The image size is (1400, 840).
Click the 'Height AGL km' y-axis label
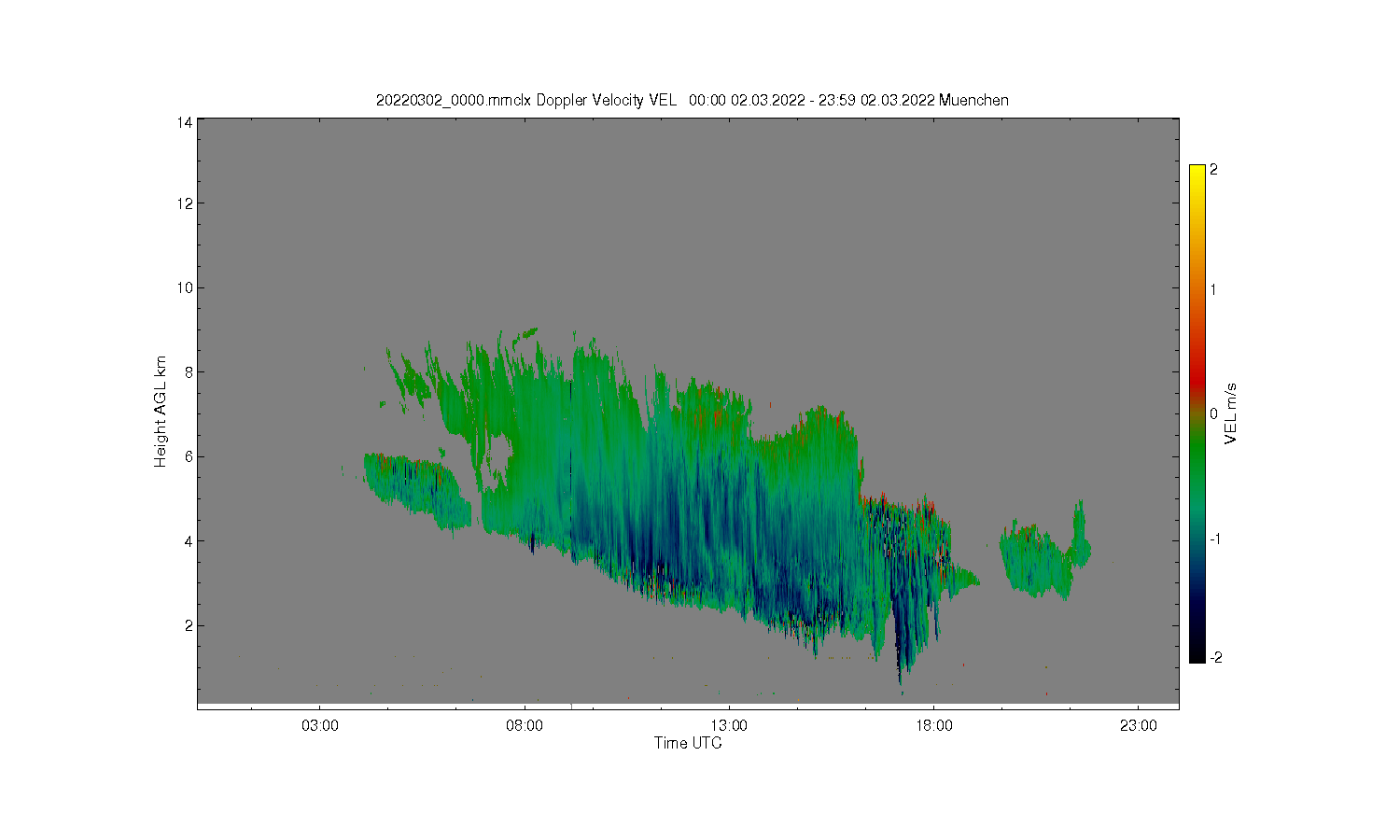(161, 411)
